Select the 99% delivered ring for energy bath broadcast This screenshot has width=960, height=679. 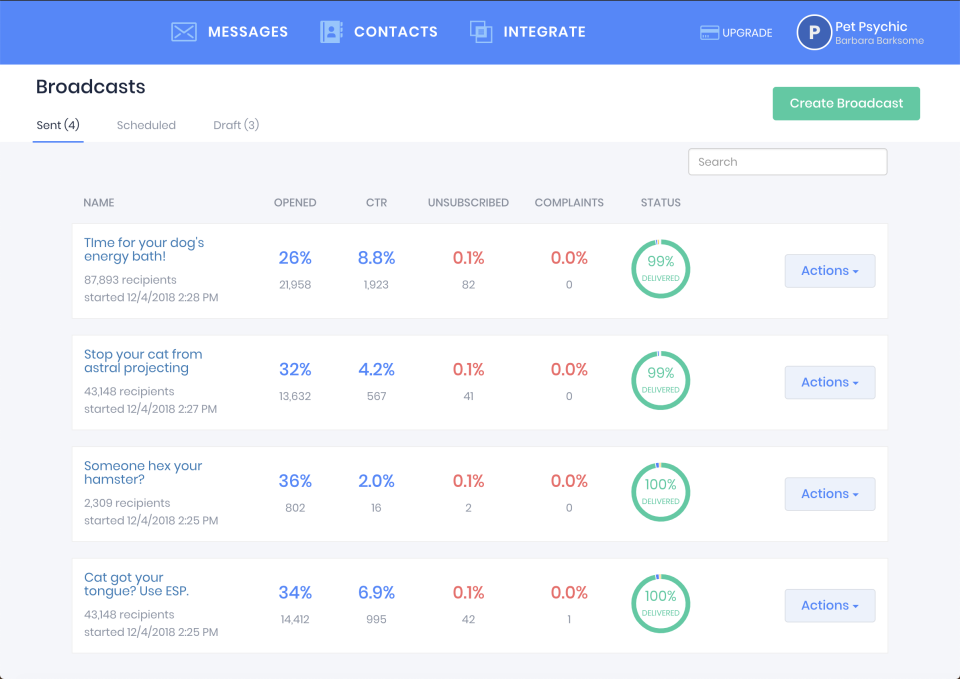[x=660, y=269]
